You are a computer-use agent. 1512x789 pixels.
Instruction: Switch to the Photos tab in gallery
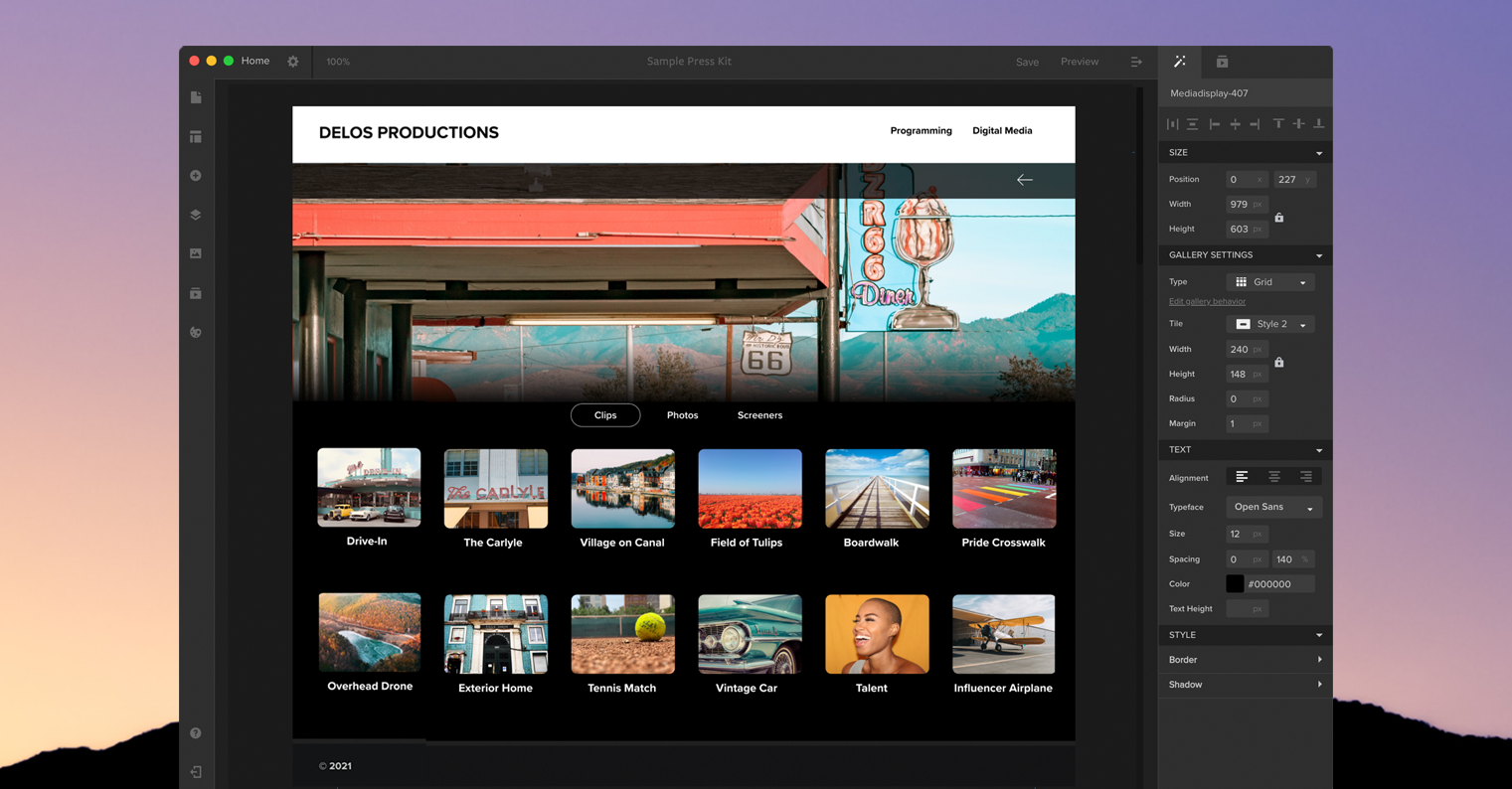[x=683, y=415]
